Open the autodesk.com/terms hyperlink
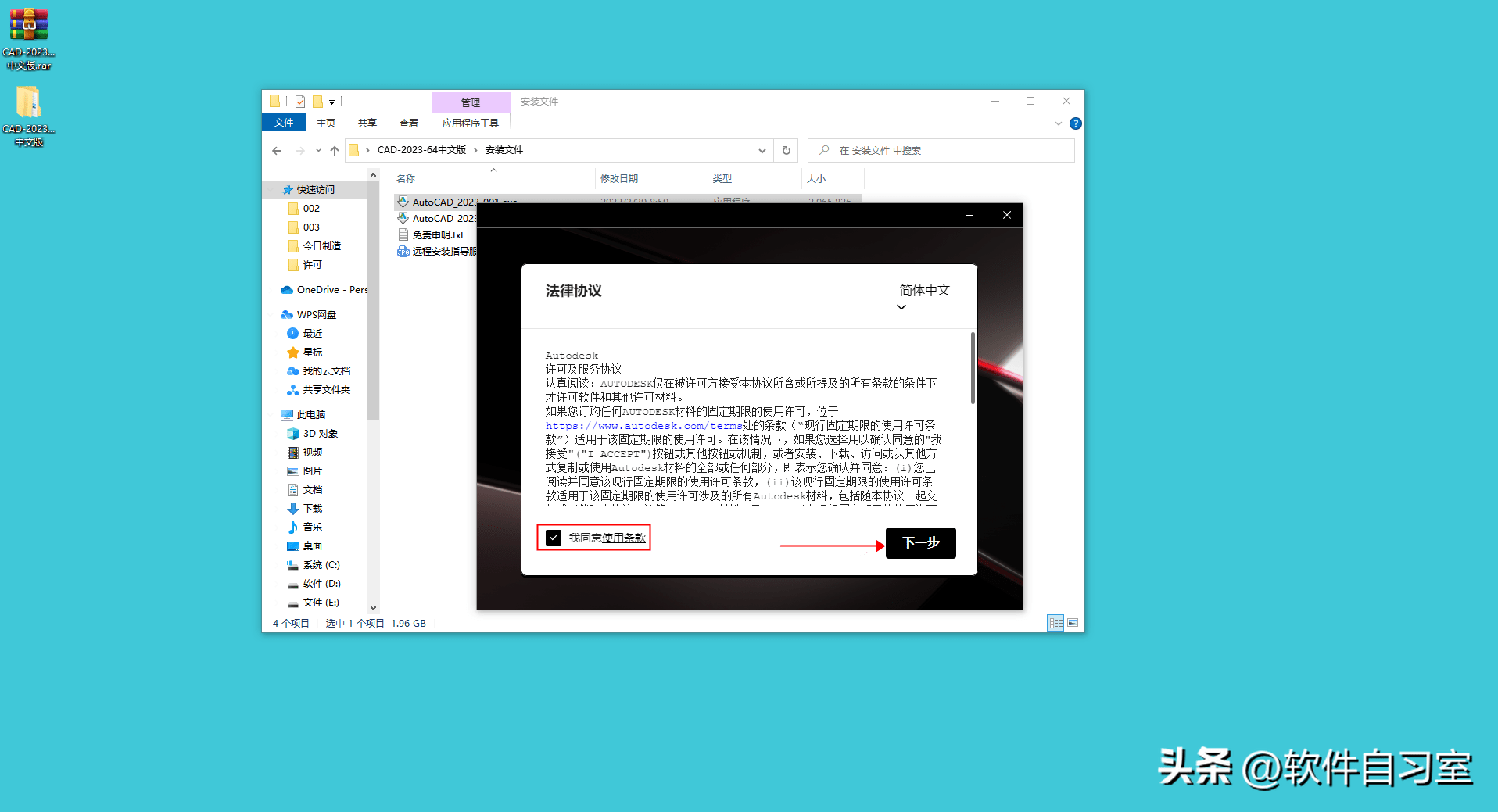 click(x=643, y=426)
